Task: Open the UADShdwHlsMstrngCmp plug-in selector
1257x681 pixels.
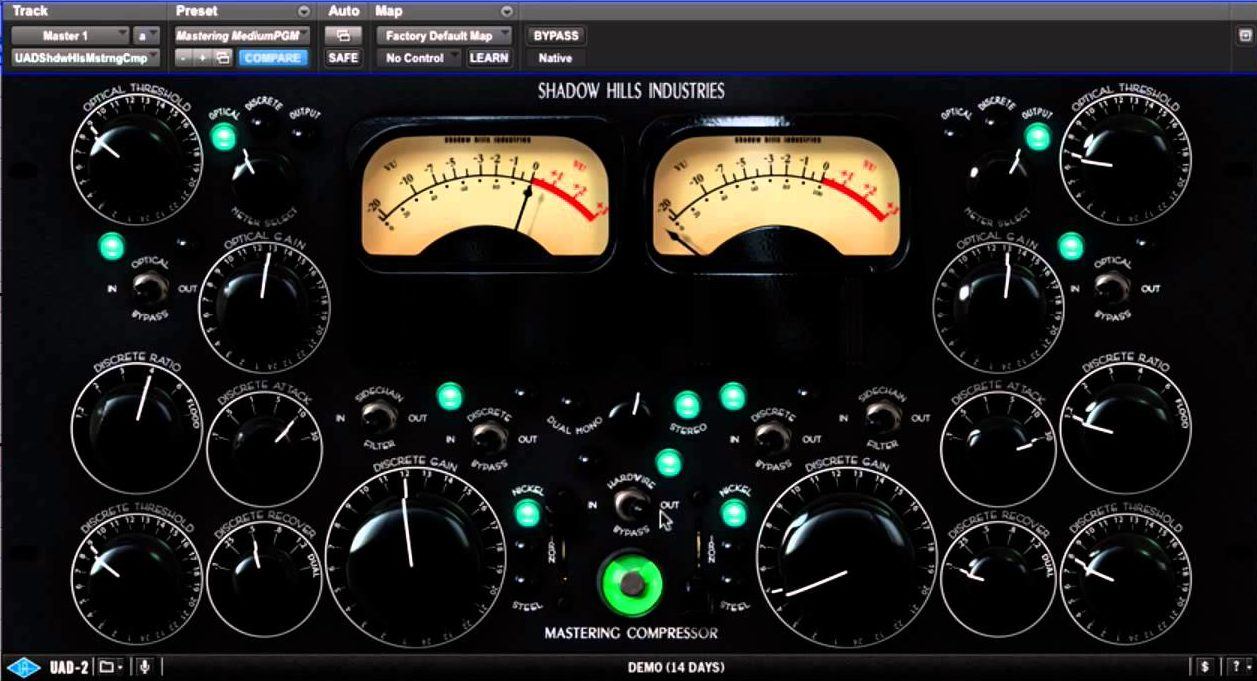Action: point(85,58)
